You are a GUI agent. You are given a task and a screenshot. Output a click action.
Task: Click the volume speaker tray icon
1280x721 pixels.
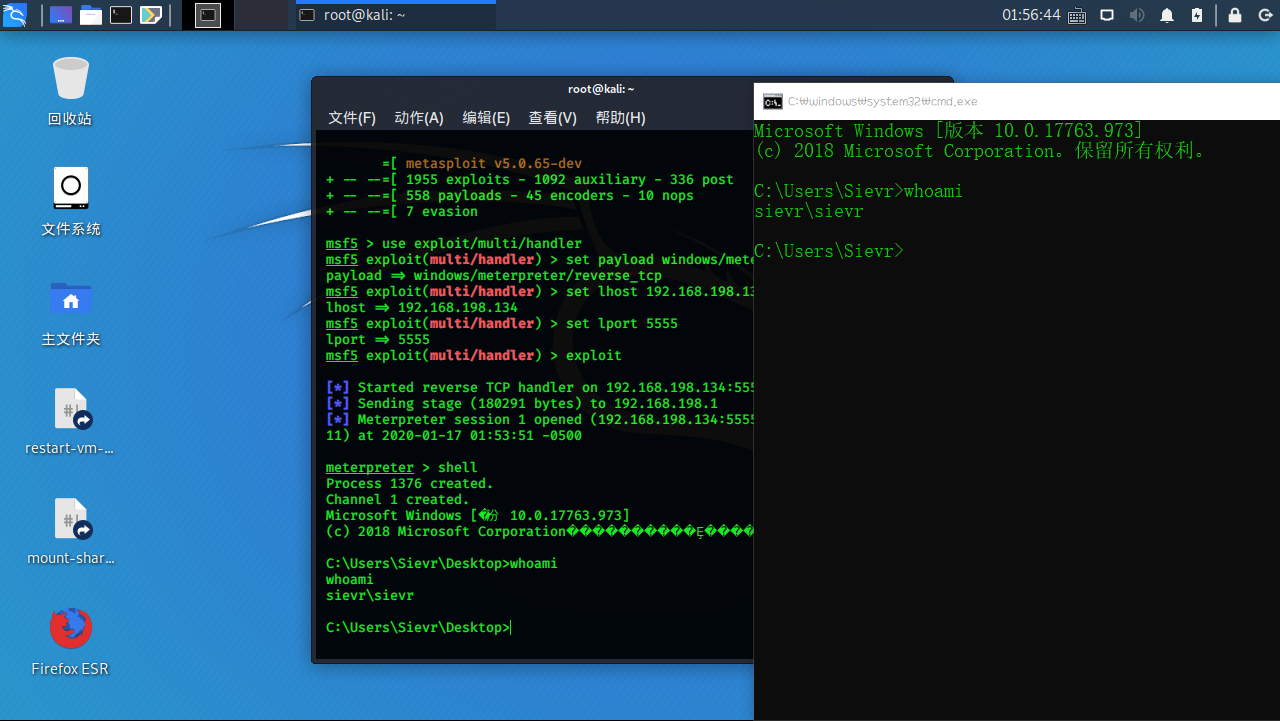(1137, 15)
